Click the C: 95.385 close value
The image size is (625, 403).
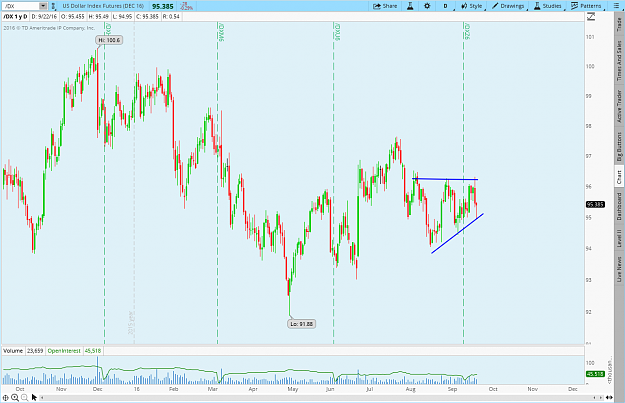(147, 17)
